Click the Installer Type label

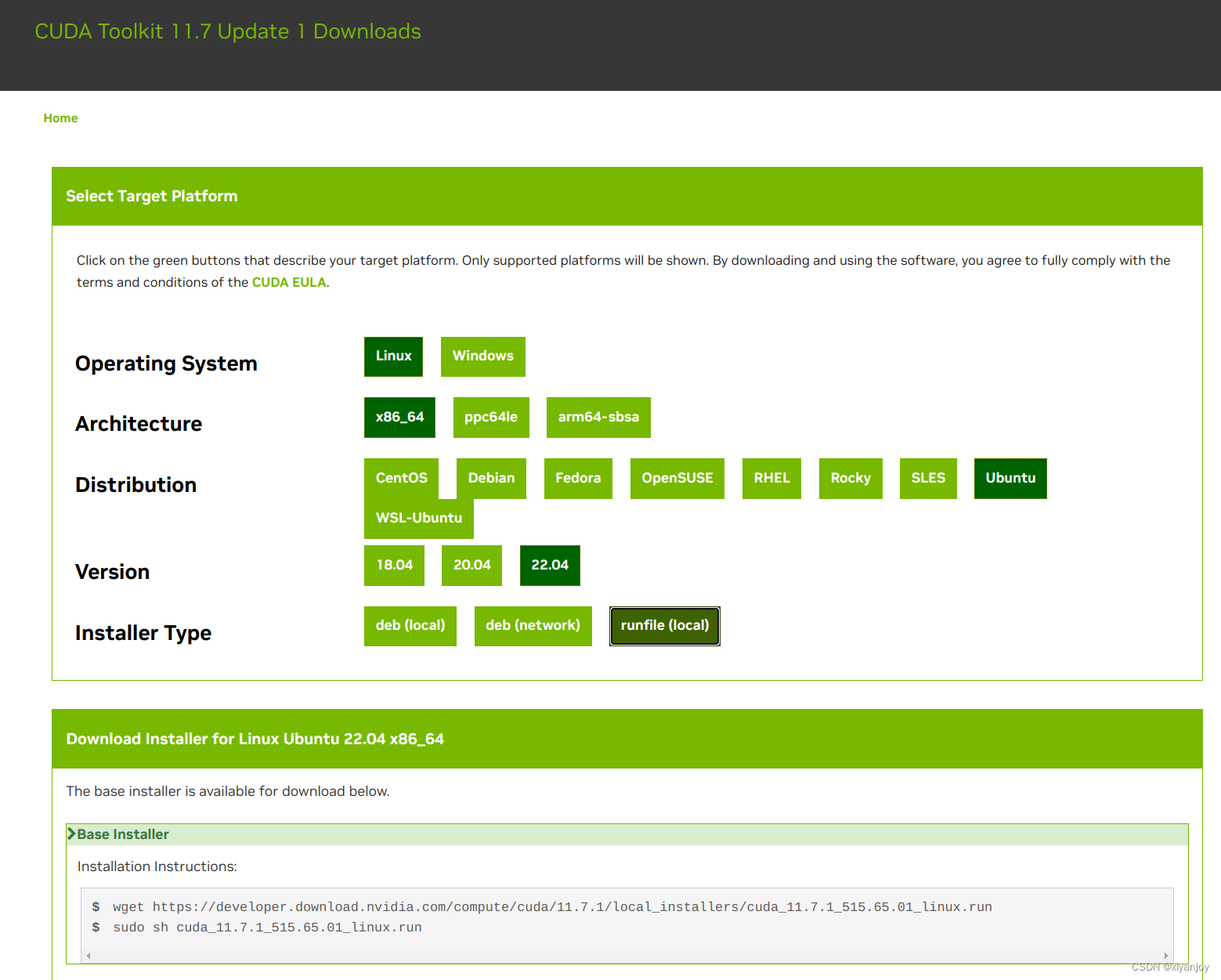pos(143,633)
